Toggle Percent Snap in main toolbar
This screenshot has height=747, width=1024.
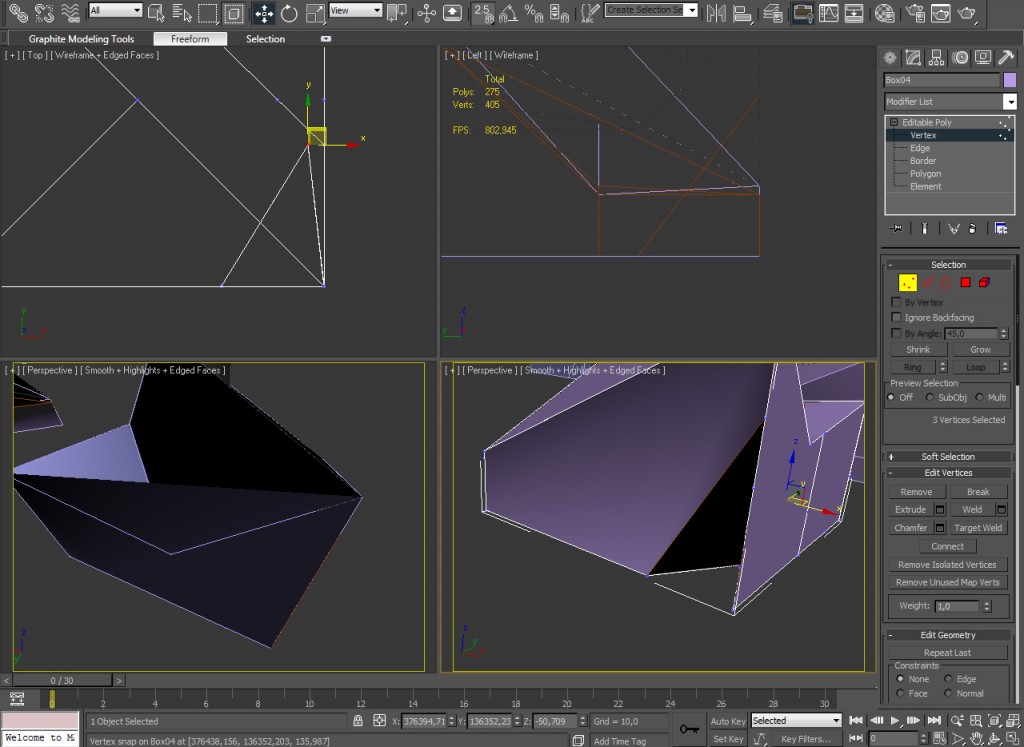point(534,12)
